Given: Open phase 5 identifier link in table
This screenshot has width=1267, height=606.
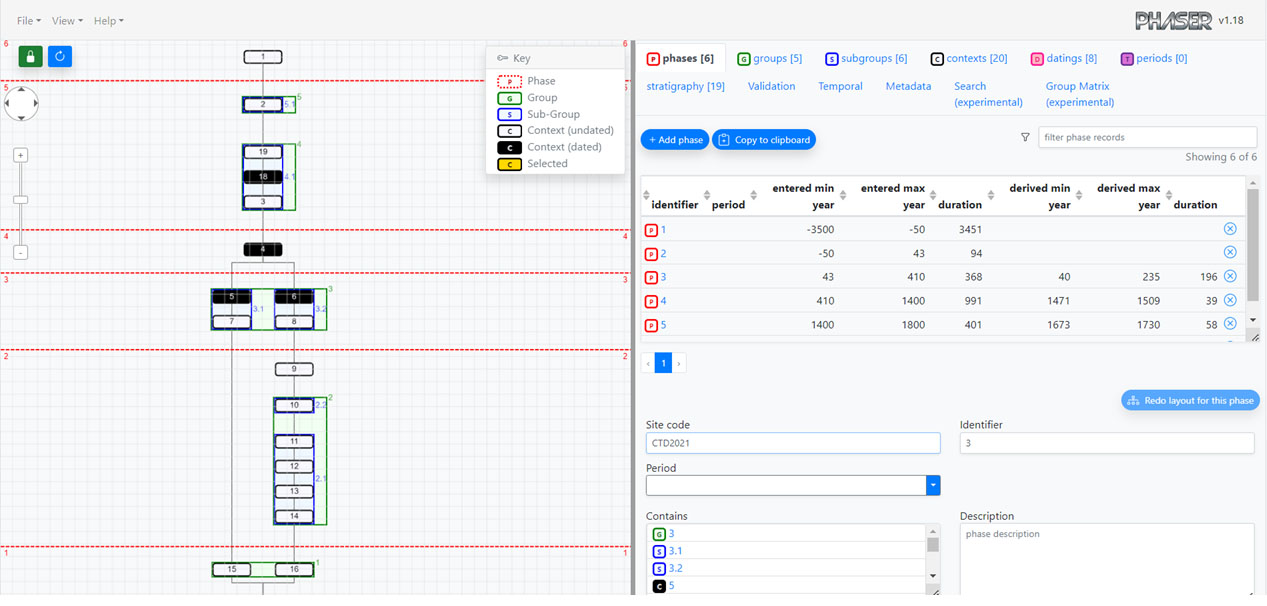Looking at the screenshot, I should tap(663, 325).
